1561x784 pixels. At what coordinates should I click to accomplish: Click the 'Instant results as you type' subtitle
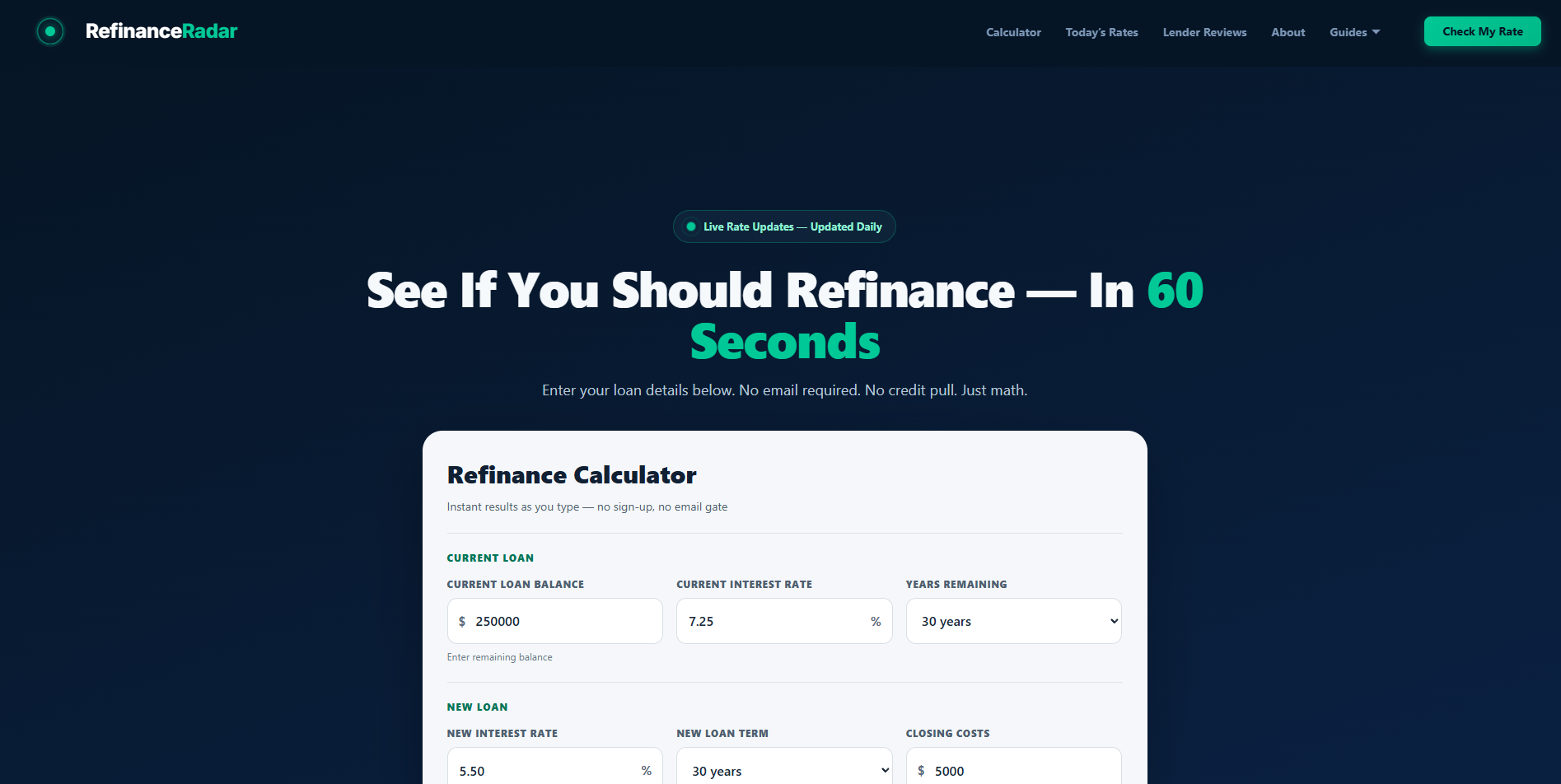tap(587, 507)
